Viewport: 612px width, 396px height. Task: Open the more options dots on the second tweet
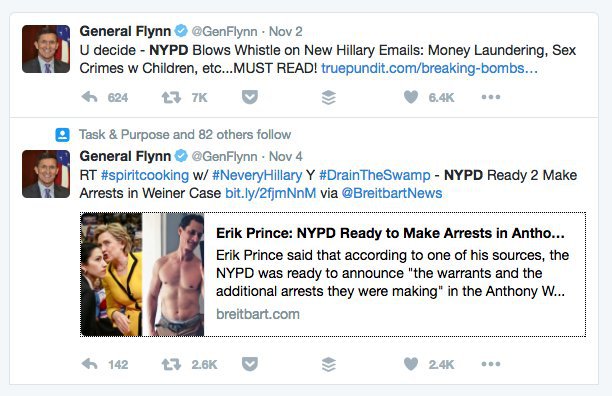[x=491, y=364]
